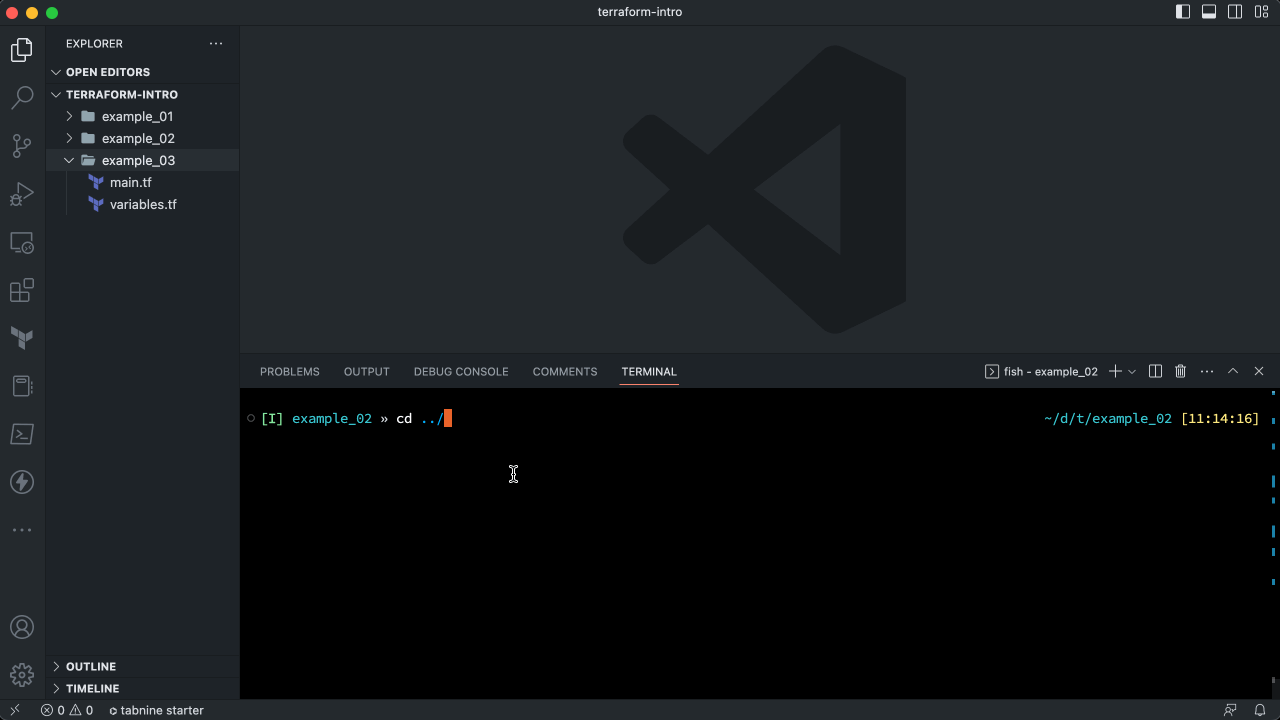The width and height of the screenshot is (1280, 720).
Task: Click the tabnine starter status bar item
Action: pyautogui.click(x=157, y=710)
